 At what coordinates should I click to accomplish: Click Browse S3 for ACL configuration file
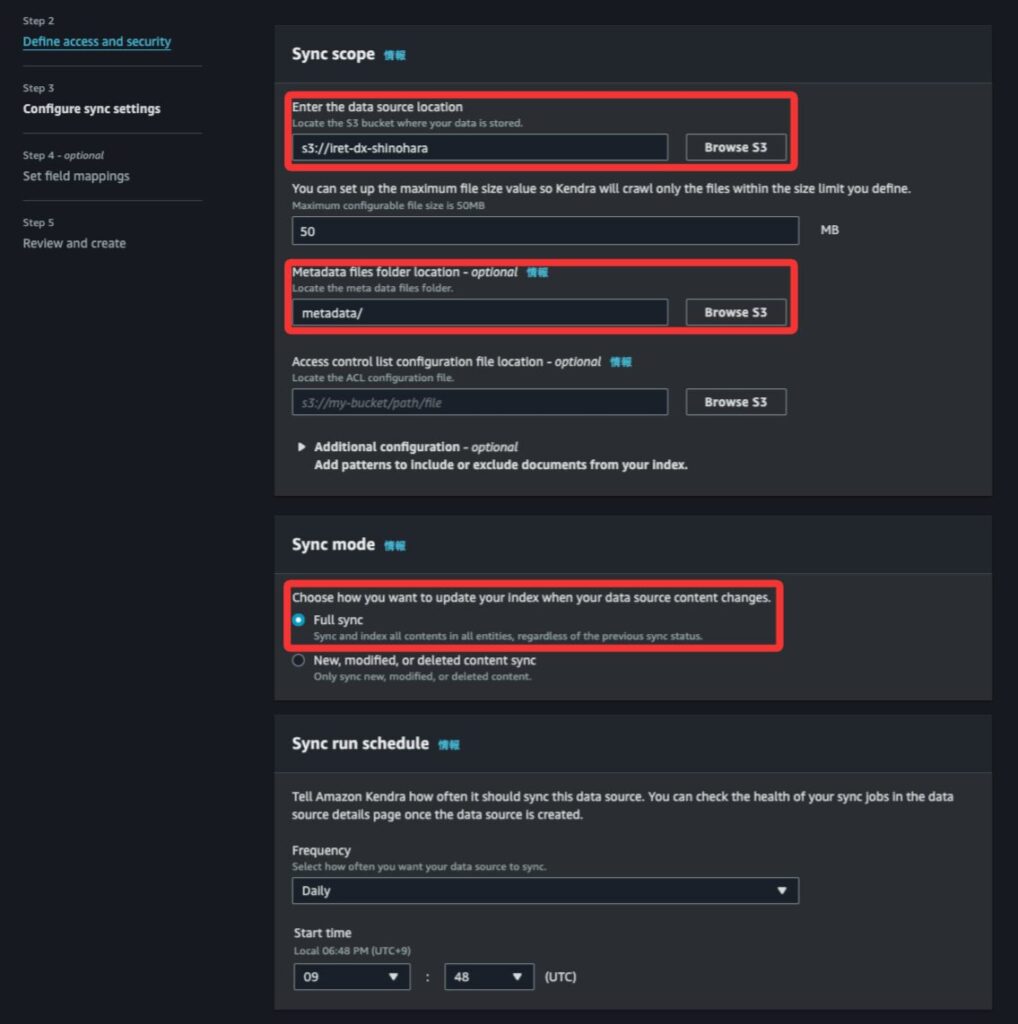pos(735,402)
